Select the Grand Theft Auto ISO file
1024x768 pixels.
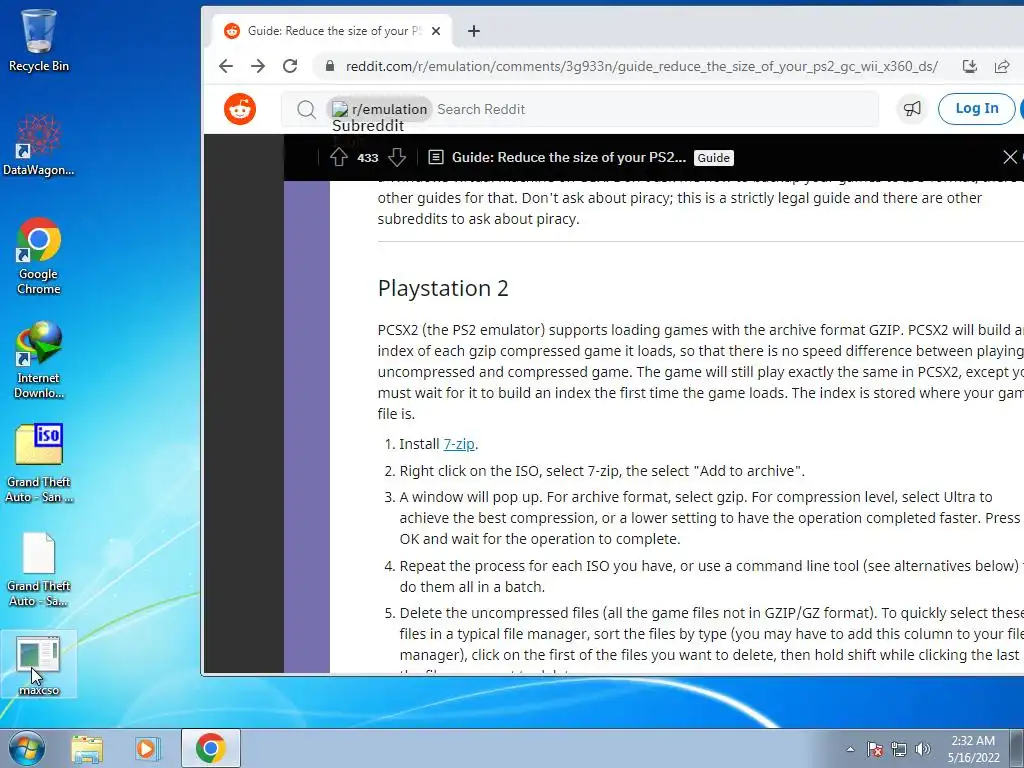click(x=39, y=464)
